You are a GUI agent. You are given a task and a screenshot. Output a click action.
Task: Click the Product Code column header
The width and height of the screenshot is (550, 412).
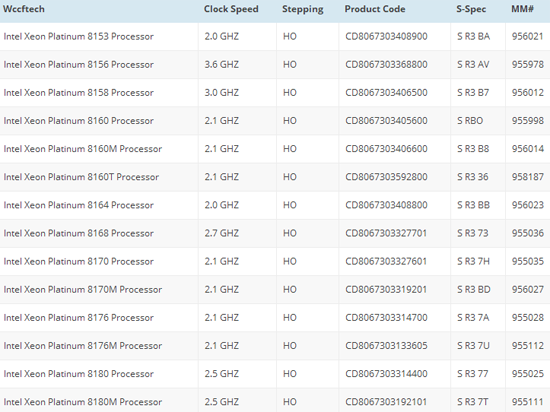[375, 9]
